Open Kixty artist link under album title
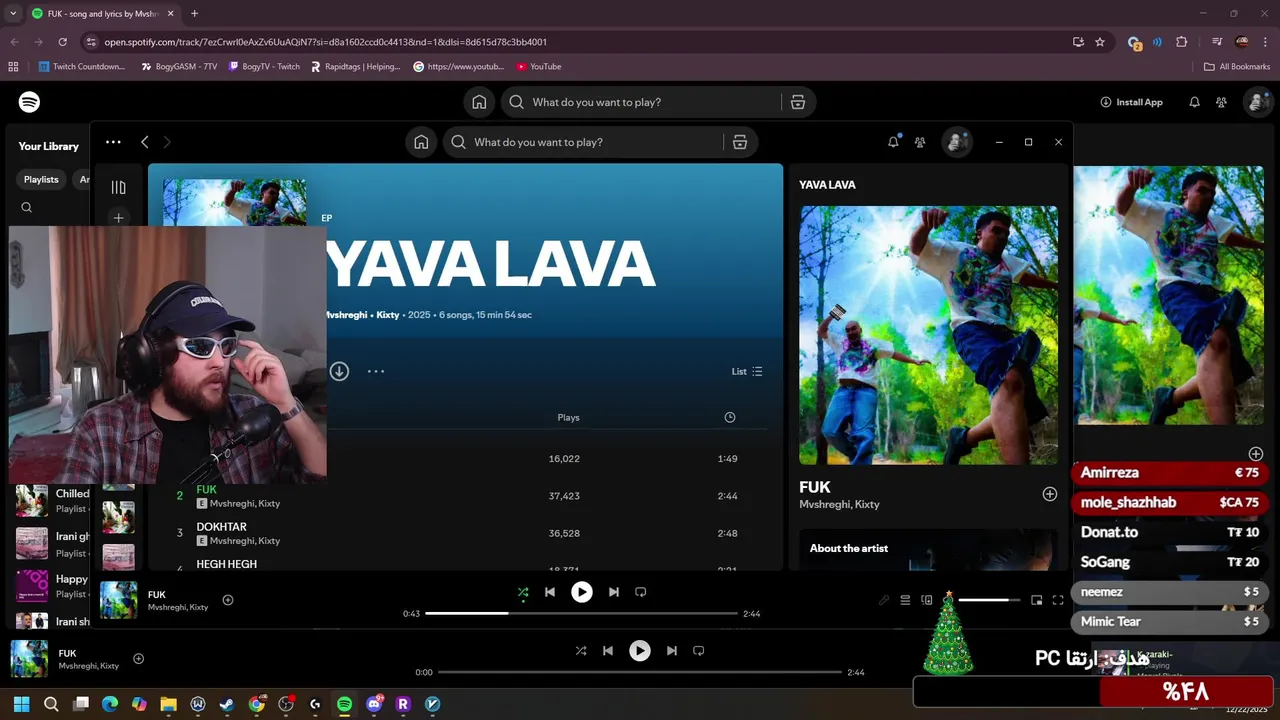1280x720 pixels. (x=387, y=315)
